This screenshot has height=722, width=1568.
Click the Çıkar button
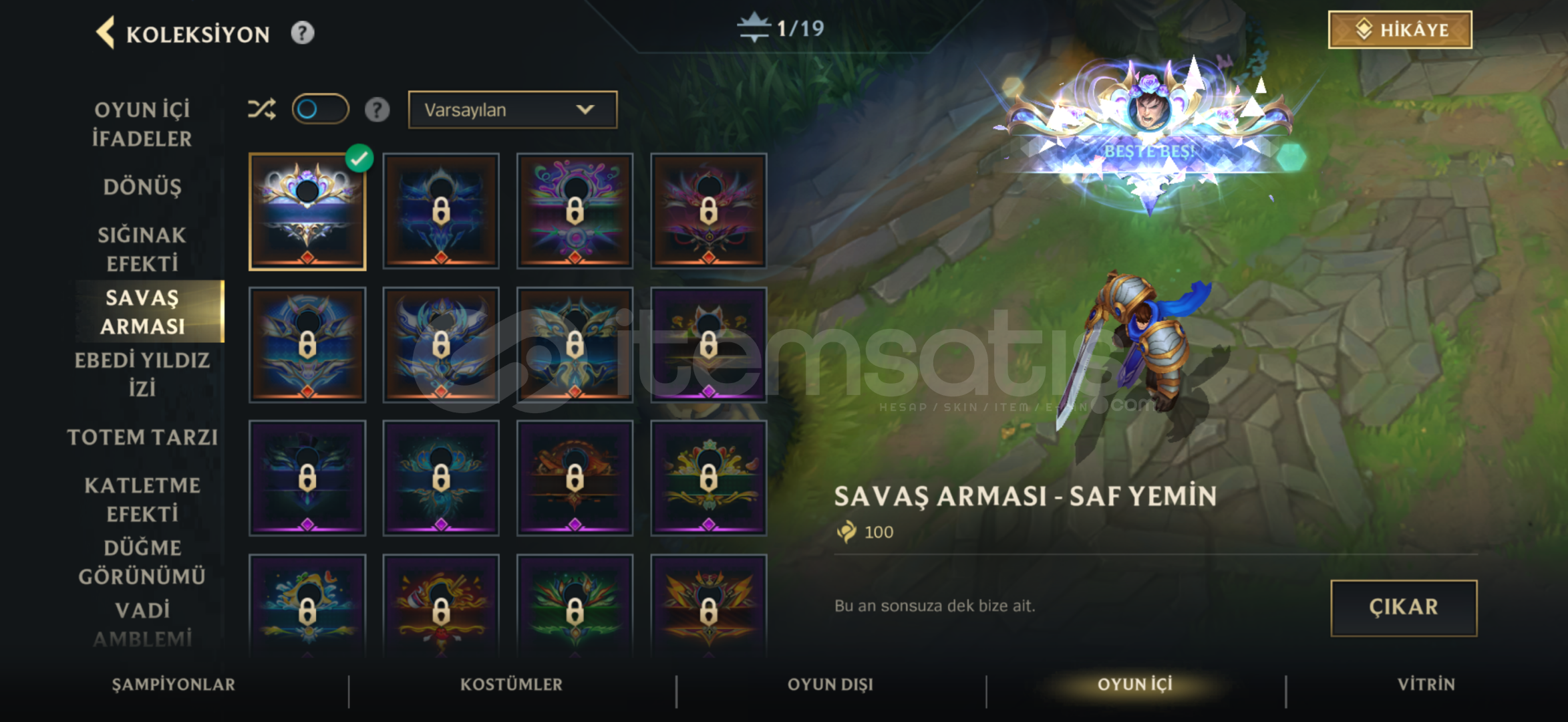point(1404,608)
